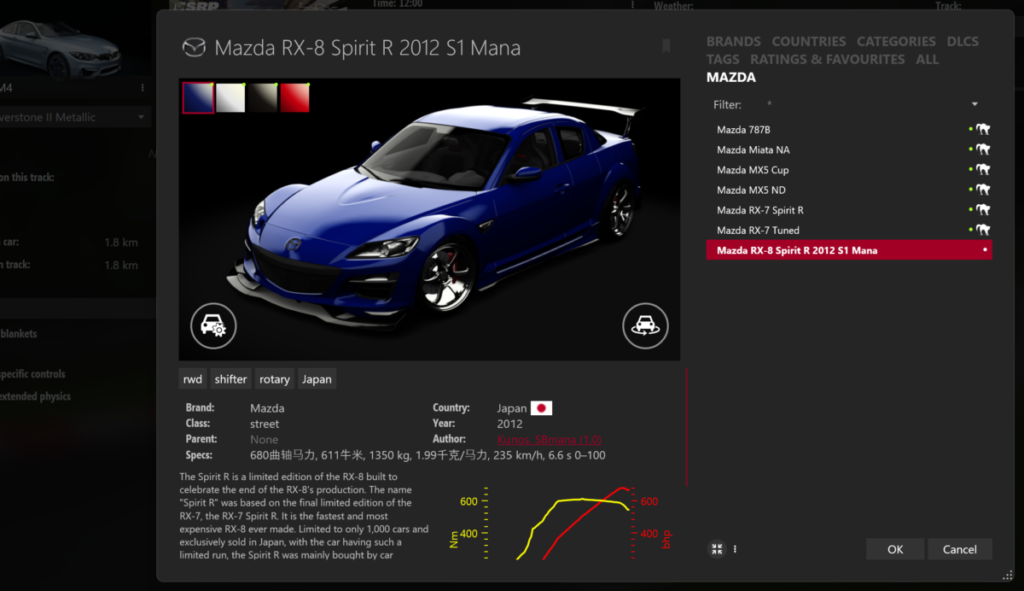Viewport: 1024px width, 591px height.
Task: Select Mazda RX-8 Spirit R 2012 S1 Mana row
Action: (x=849, y=250)
